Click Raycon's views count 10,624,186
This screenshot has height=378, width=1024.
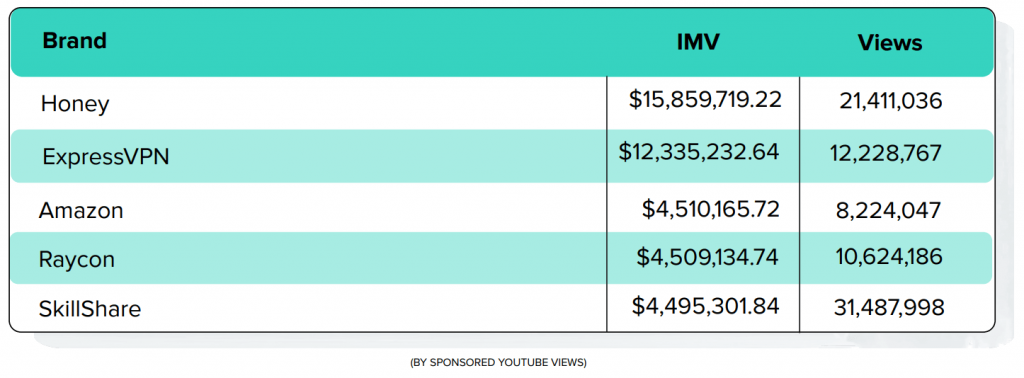[889, 257]
